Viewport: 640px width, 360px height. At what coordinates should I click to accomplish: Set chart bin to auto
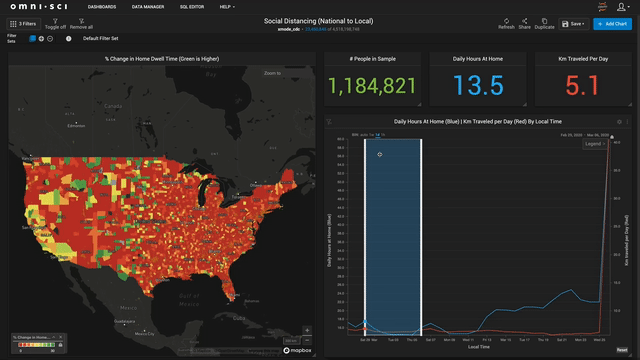364,135
